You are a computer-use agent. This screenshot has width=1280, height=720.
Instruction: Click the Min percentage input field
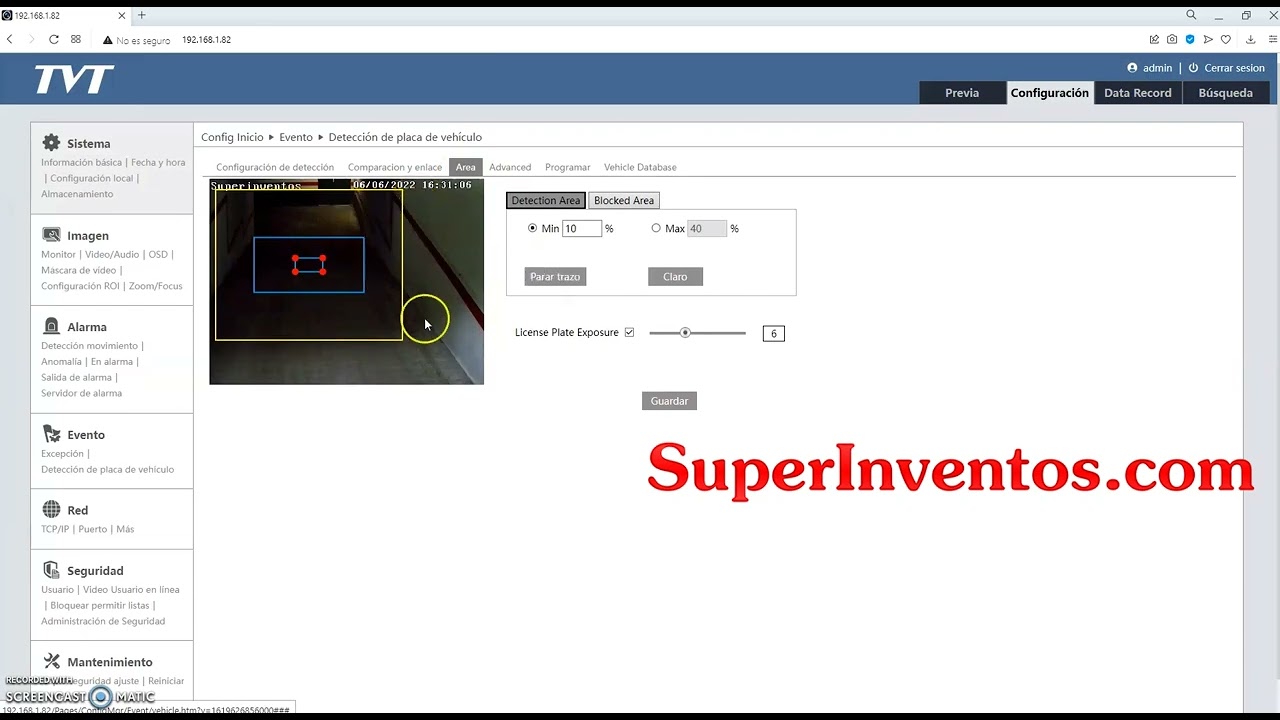[582, 228]
